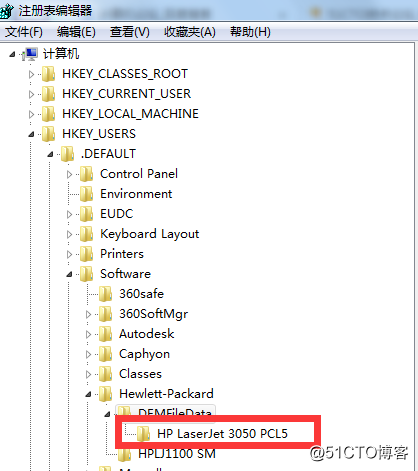Collapse the 计算机 root node
Viewport: 418px width, 471px height.
(12, 54)
